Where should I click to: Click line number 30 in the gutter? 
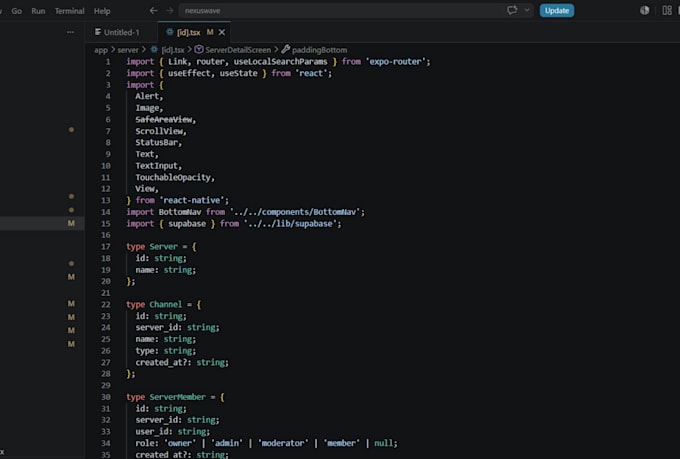pos(106,397)
